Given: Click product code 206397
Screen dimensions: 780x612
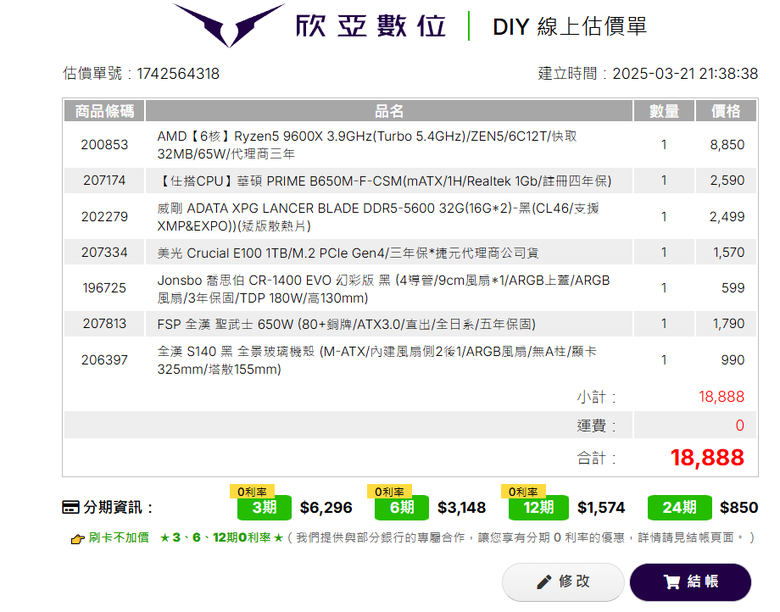Looking at the screenshot, I should point(104,360).
